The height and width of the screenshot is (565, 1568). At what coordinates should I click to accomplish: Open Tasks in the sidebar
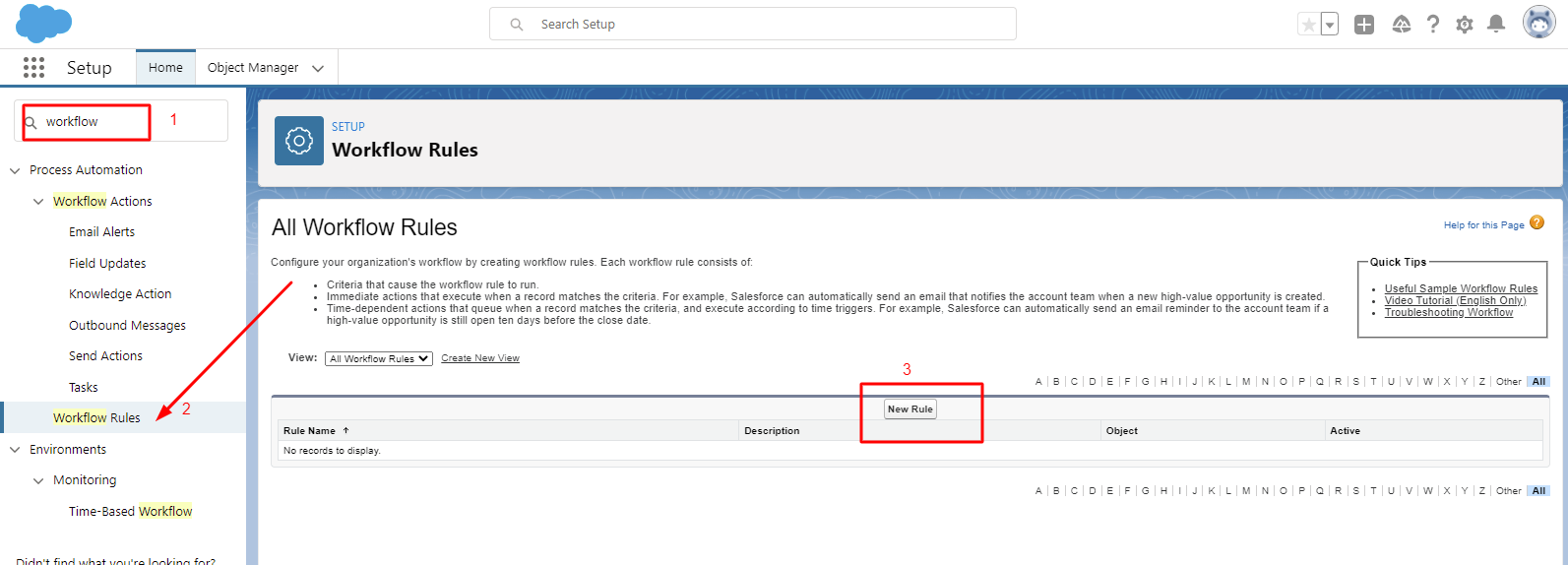(84, 387)
